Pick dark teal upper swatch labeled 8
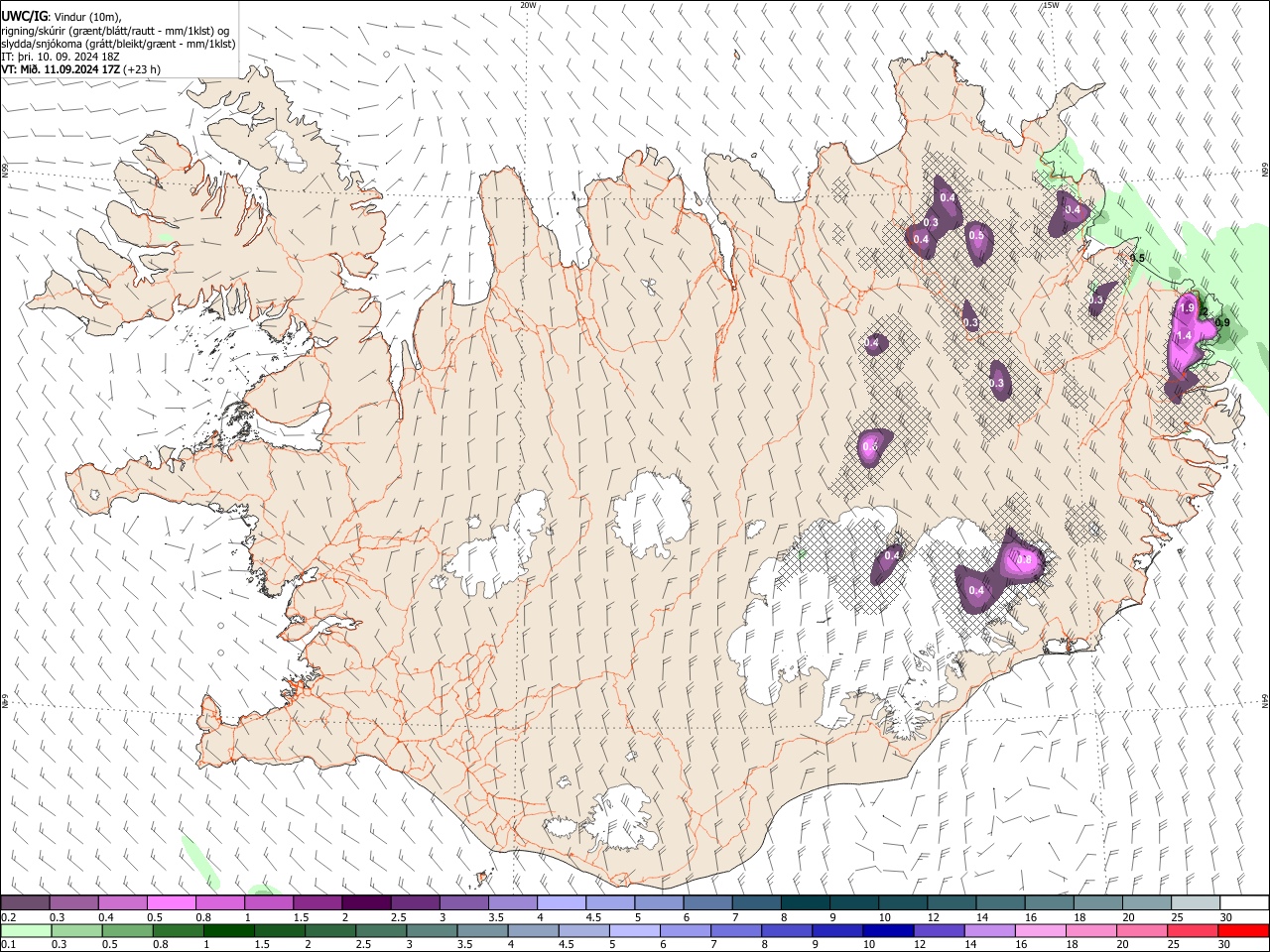Screen dimensions: 1270x952 point(805,902)
